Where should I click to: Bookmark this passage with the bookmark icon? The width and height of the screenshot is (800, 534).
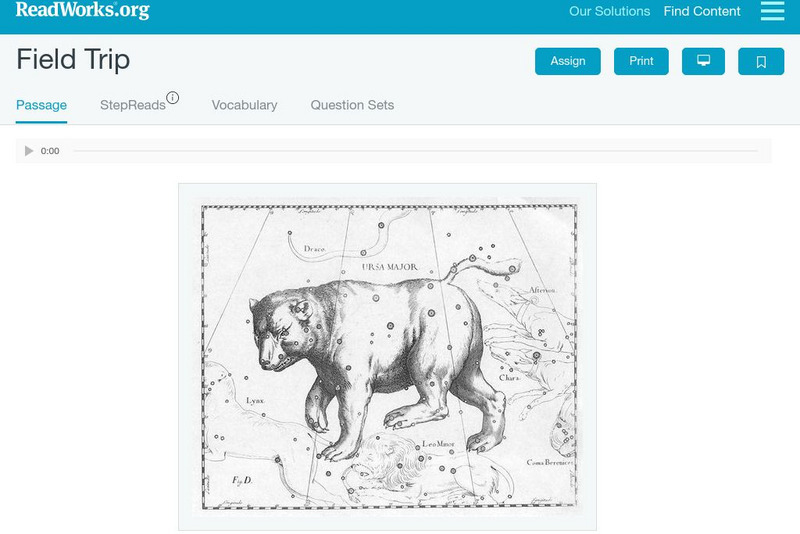[761, 61]
